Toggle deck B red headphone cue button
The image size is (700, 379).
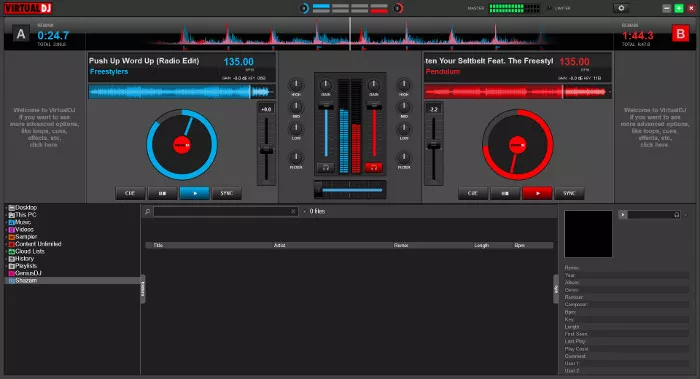click(x=373, y=167)
